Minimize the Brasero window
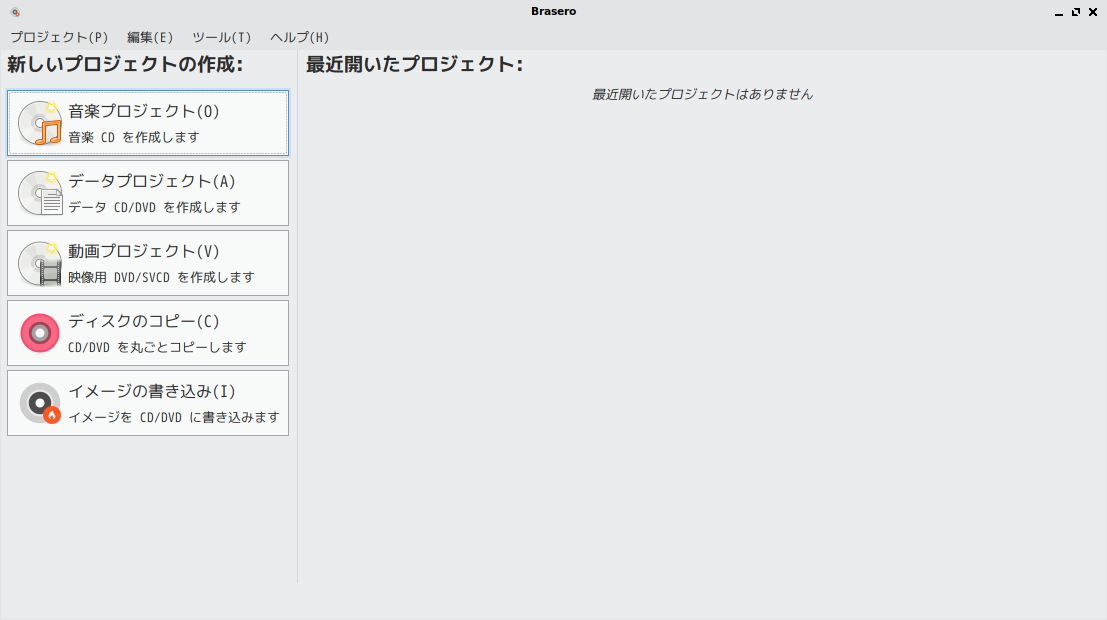The height and width of the screenshot is (620, 1107). (x=1058, y=12)
